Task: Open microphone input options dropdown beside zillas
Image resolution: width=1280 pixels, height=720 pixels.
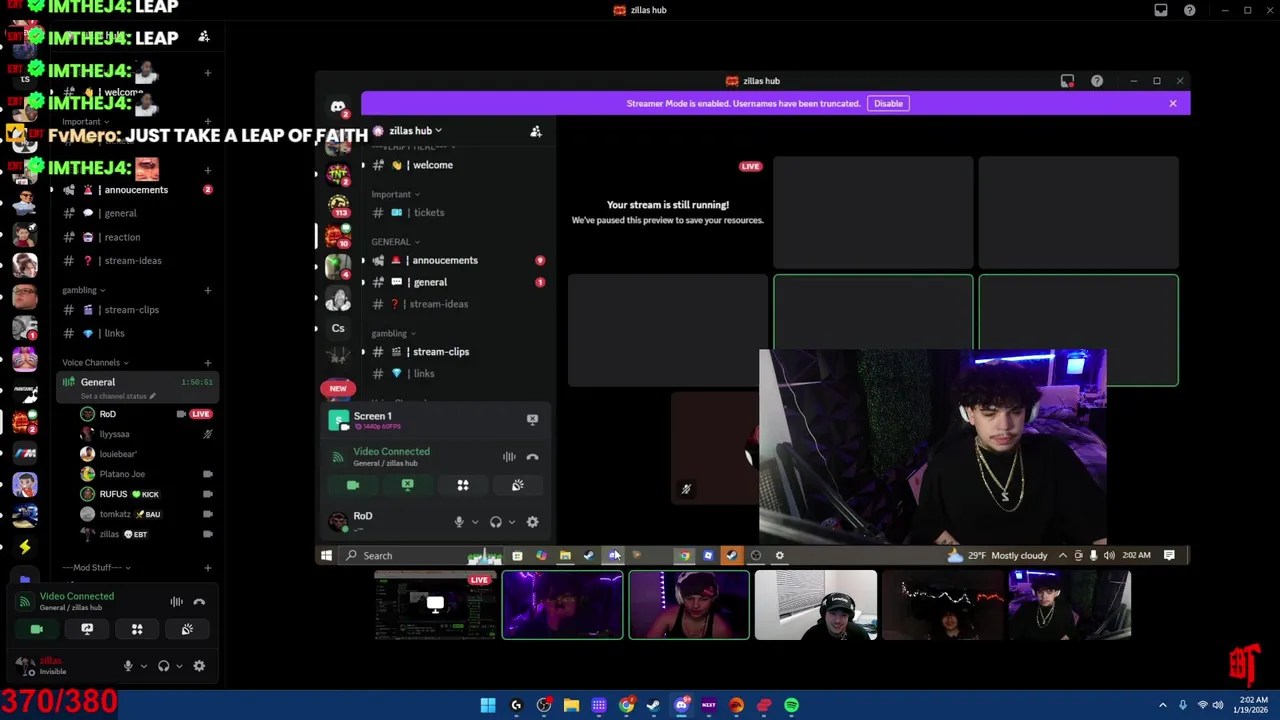Action: click(x=143, y=666)
